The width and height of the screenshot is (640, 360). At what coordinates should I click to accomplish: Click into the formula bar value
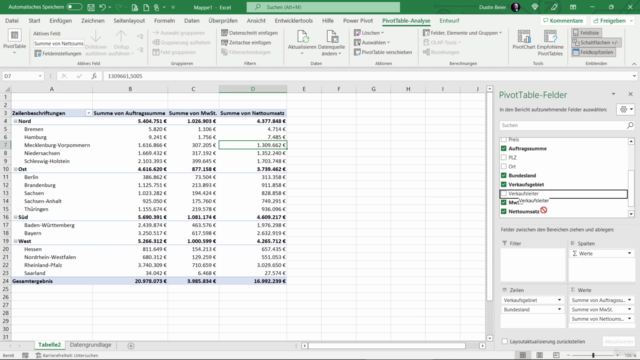pos(125,76)
